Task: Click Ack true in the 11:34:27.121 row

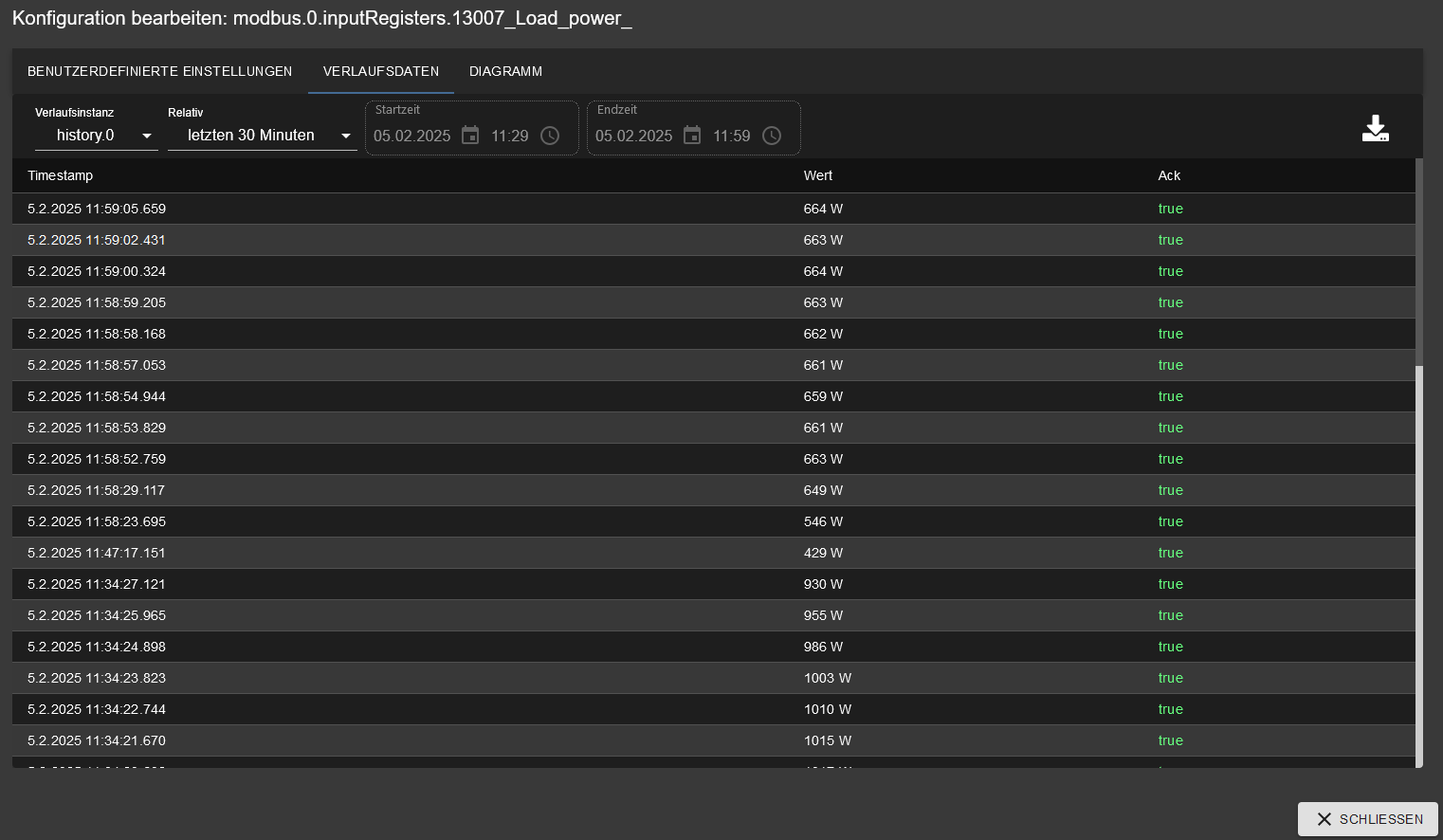Action: [x=1170, y=584]
